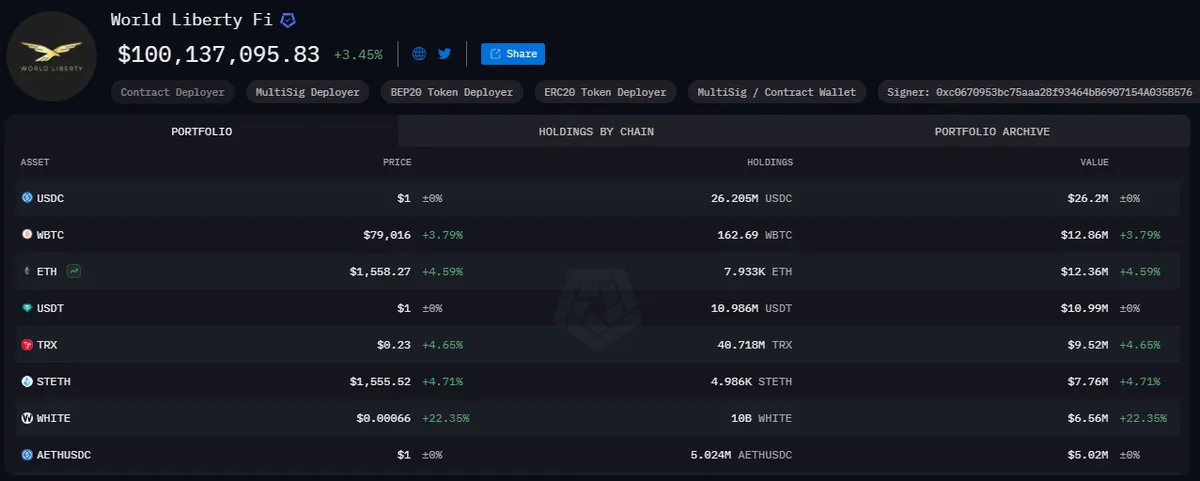Click the USDC coin icon
This screenshot has width=1200, height=481.
click(27, 198)
